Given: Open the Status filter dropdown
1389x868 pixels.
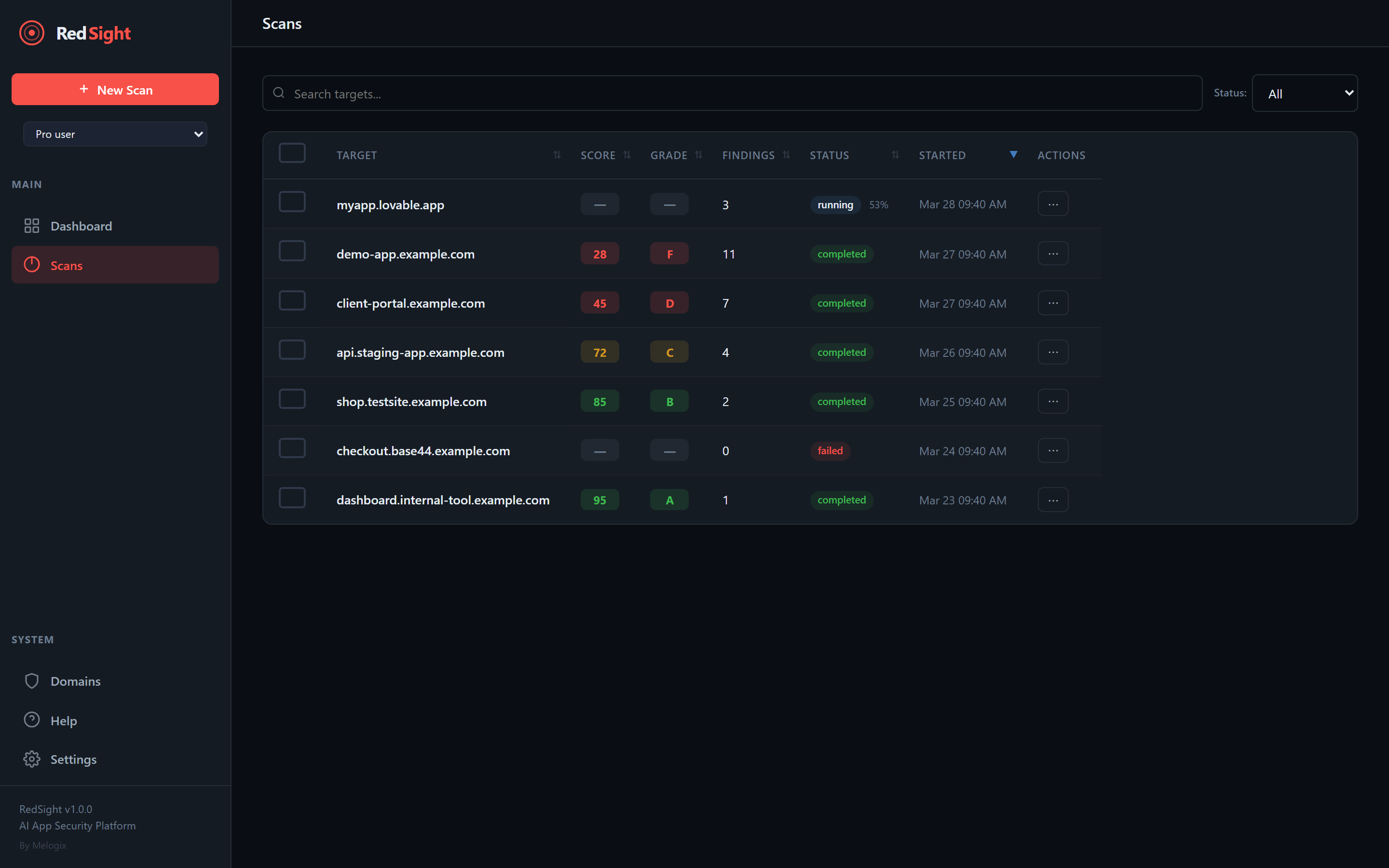Looking at the screenshot, I should pos(1304,94).
